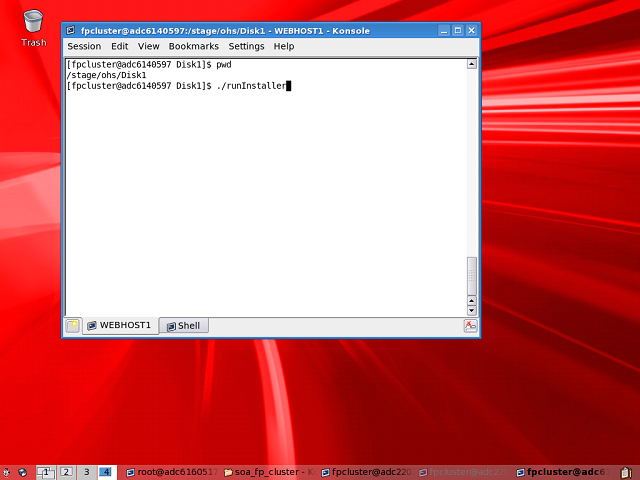This screenshot has width=640, height=480.
Task: Click the scrollbar down arrow at bottom
Action: (471, 311)
